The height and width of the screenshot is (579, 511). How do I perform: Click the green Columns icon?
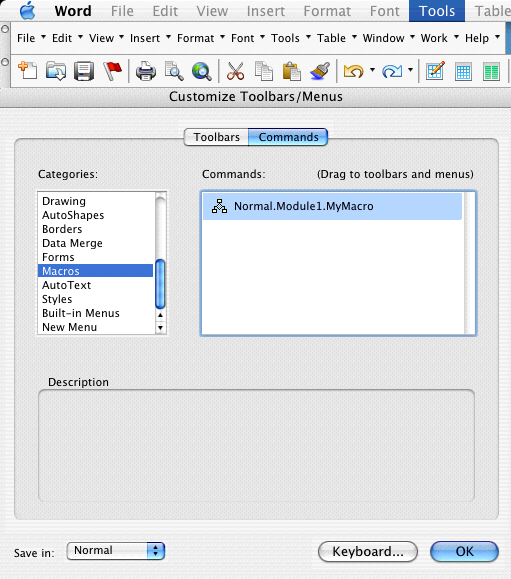[x=491, y=72]
